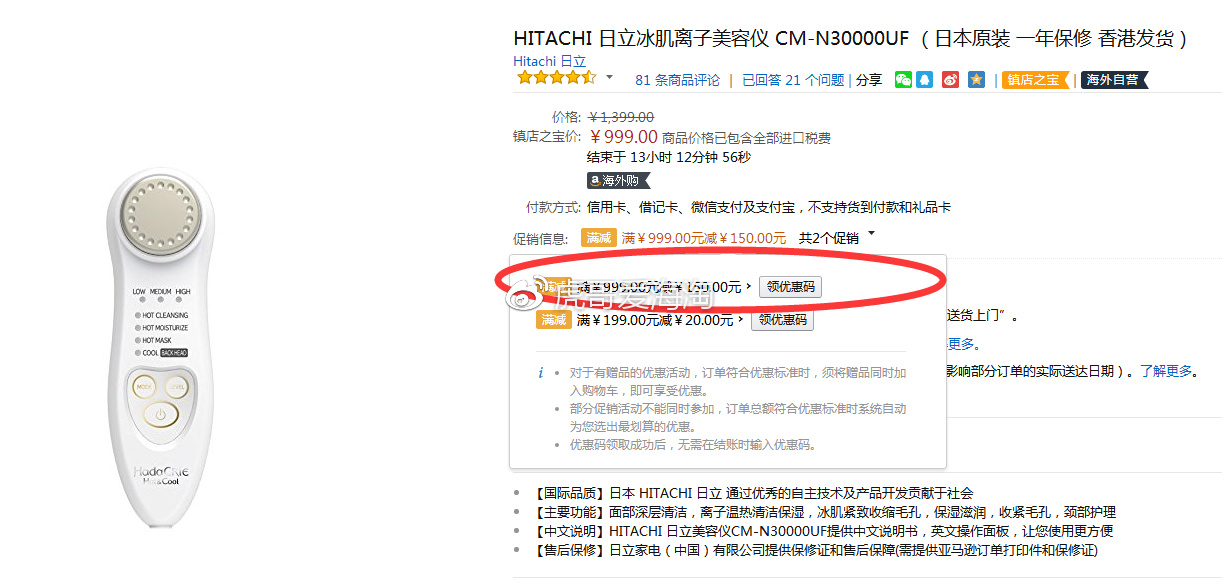Click the 海外自营 dark badge

coord(1114,80)
